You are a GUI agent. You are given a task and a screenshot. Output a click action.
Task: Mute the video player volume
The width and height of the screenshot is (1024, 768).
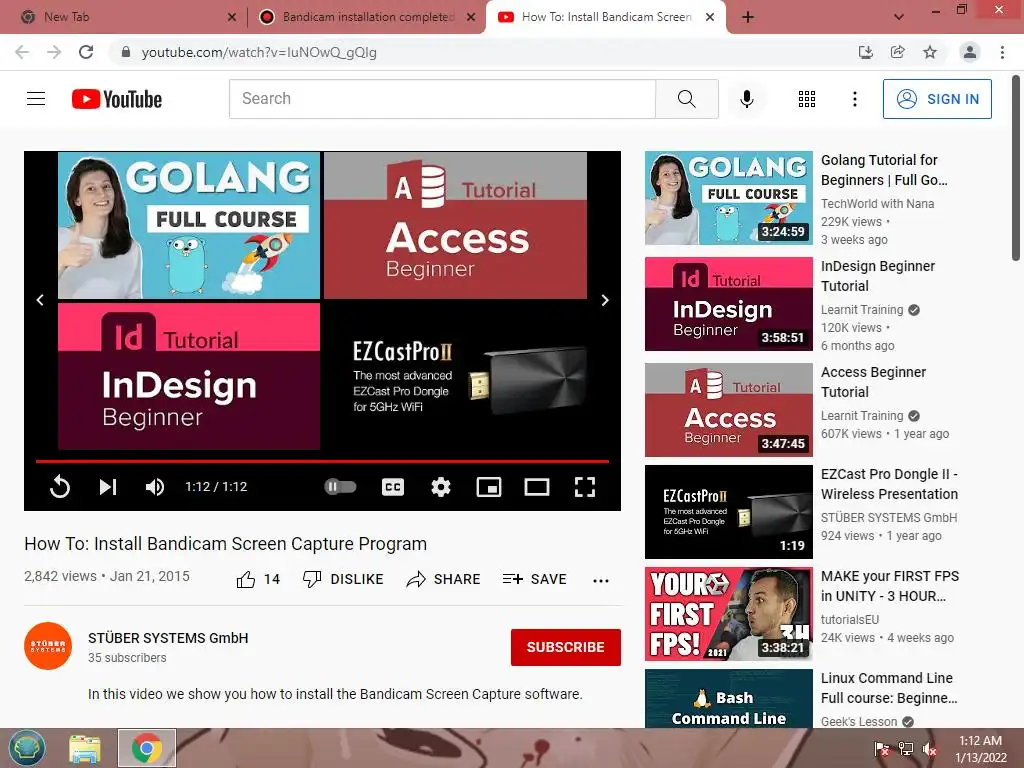155,487
